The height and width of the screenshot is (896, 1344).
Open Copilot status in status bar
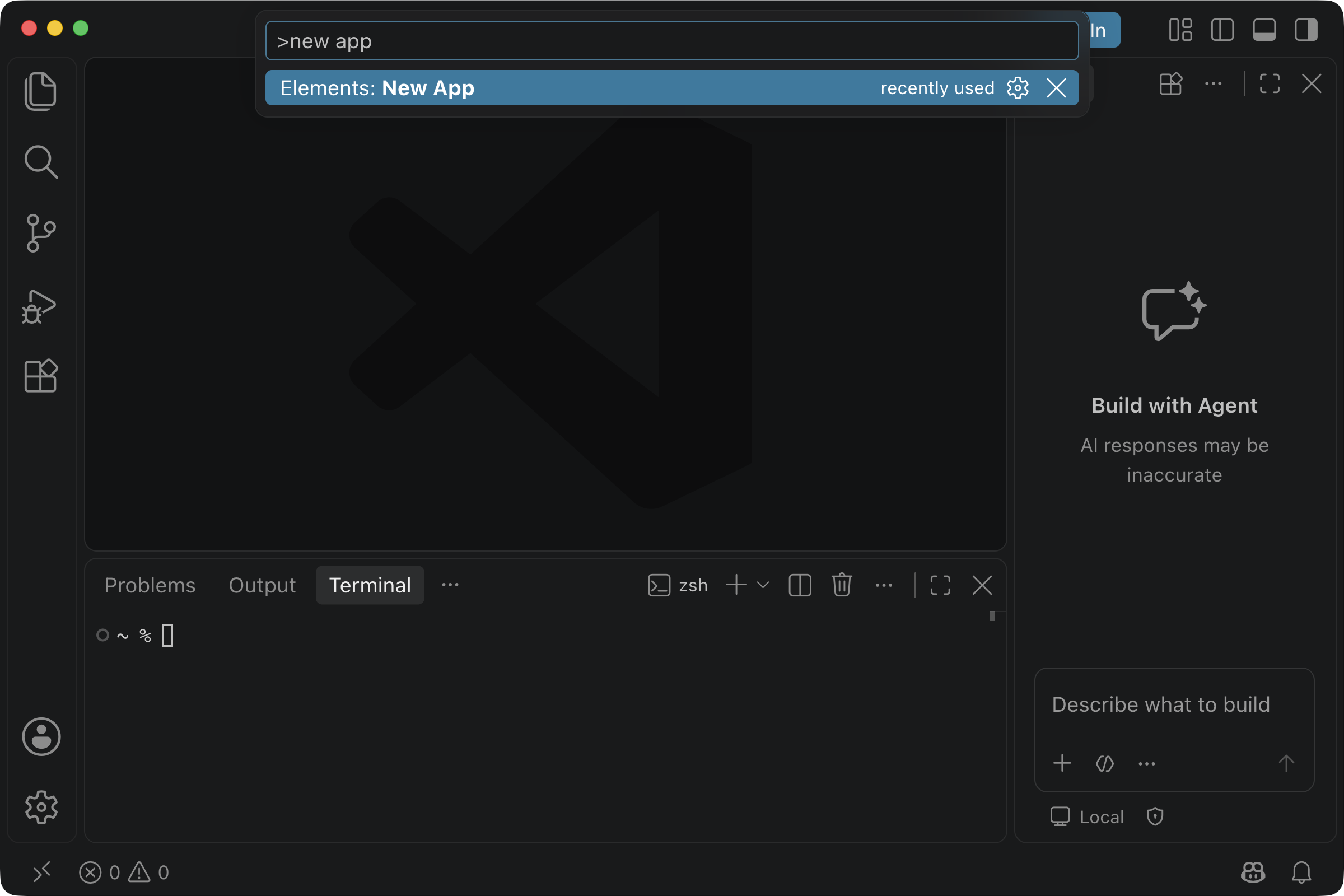1253,872
